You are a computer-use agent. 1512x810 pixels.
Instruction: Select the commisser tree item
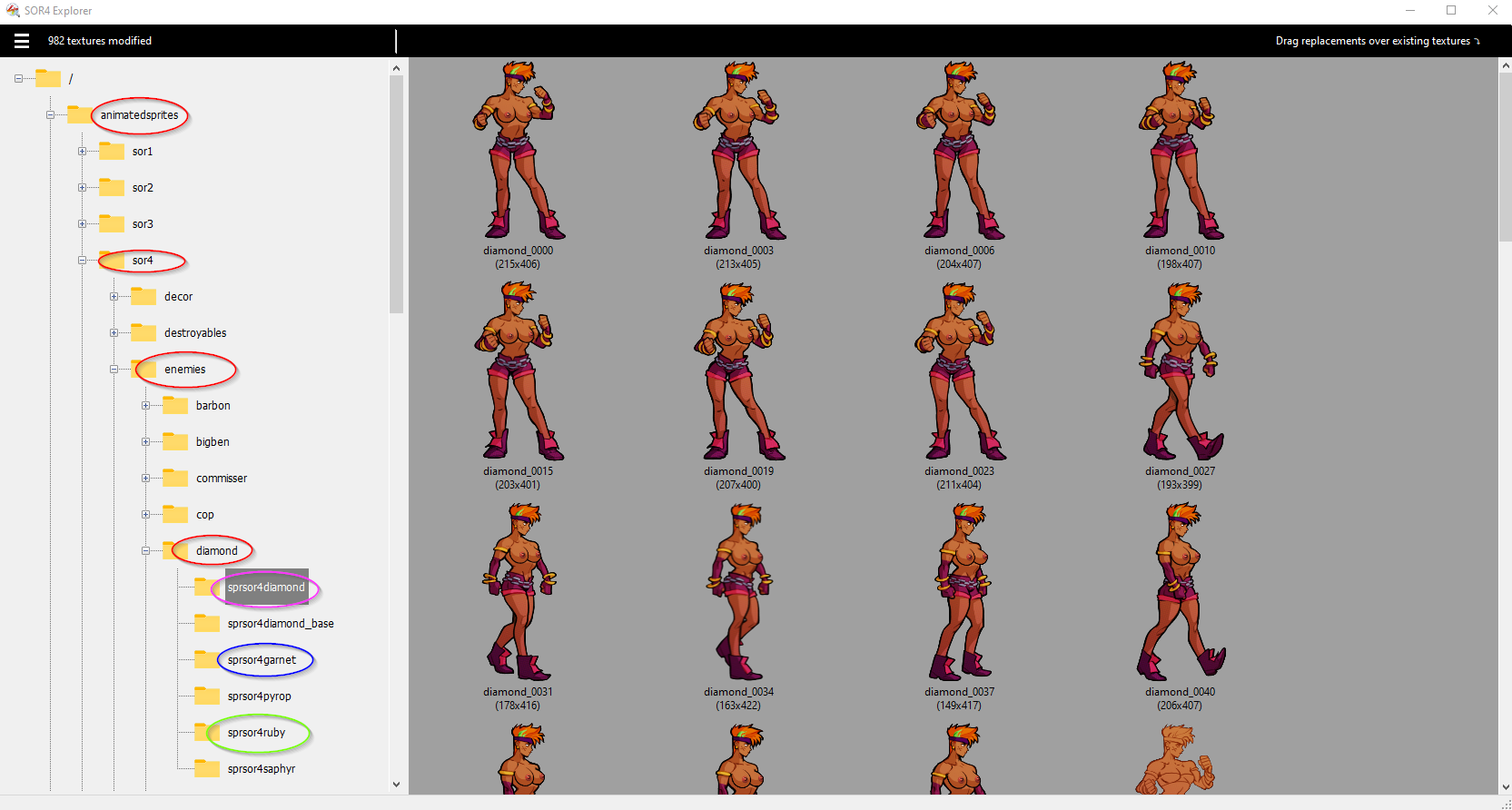tap(222, 479)
